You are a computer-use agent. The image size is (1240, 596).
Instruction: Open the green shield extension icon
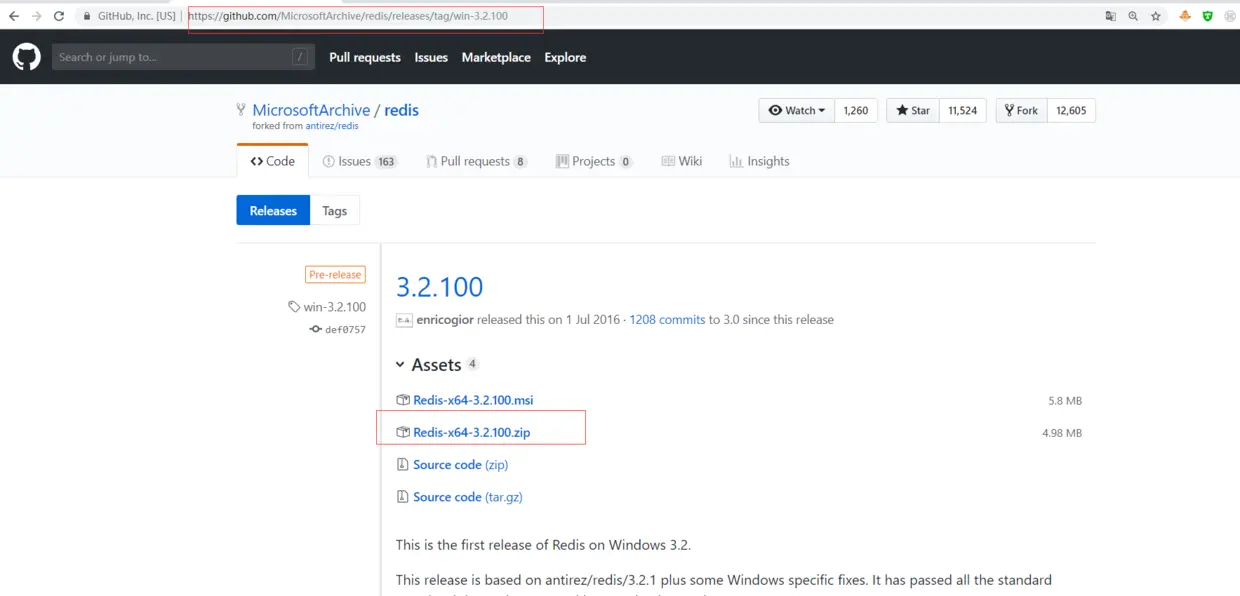[1208, 16]
